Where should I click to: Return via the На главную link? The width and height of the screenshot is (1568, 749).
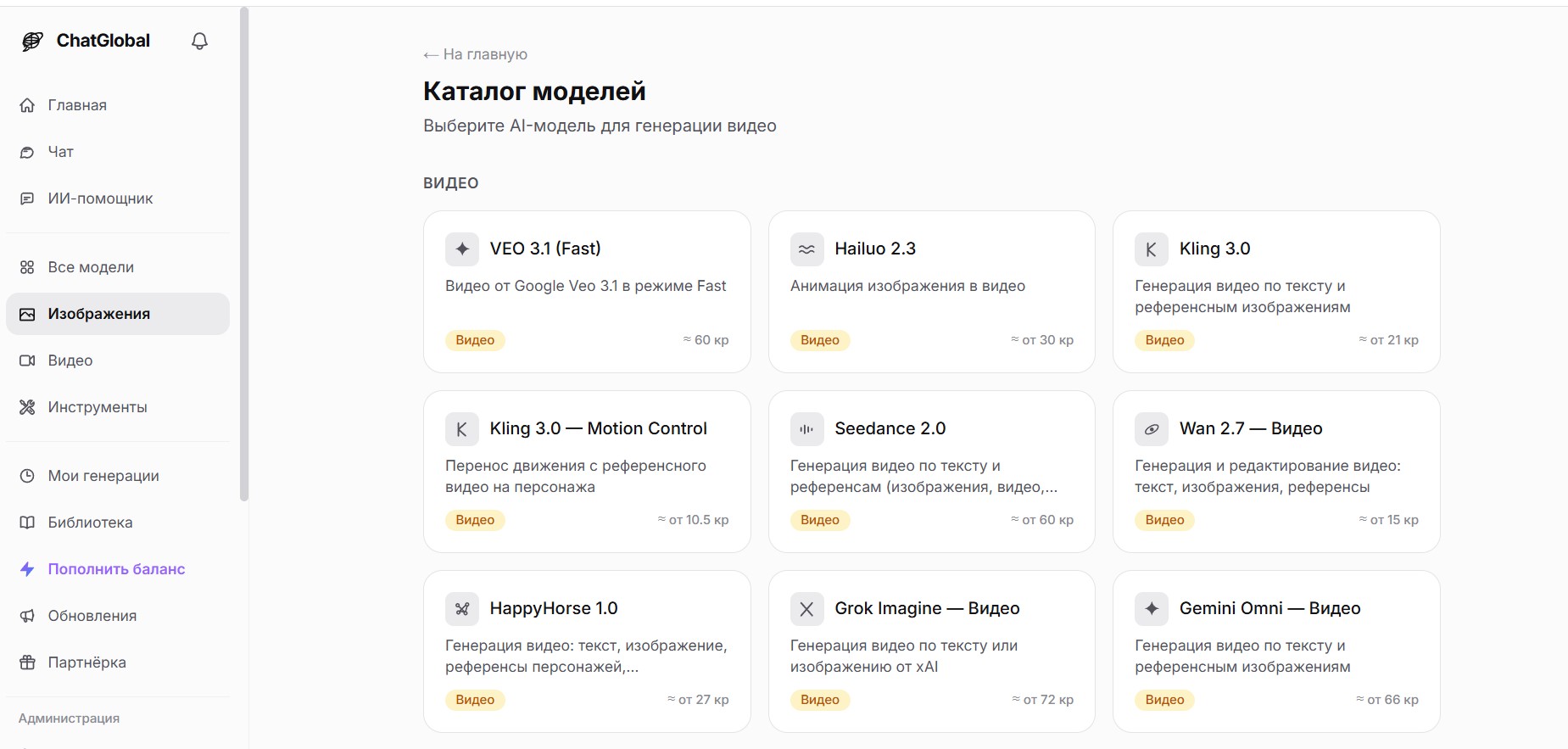[x=475, y=54]
